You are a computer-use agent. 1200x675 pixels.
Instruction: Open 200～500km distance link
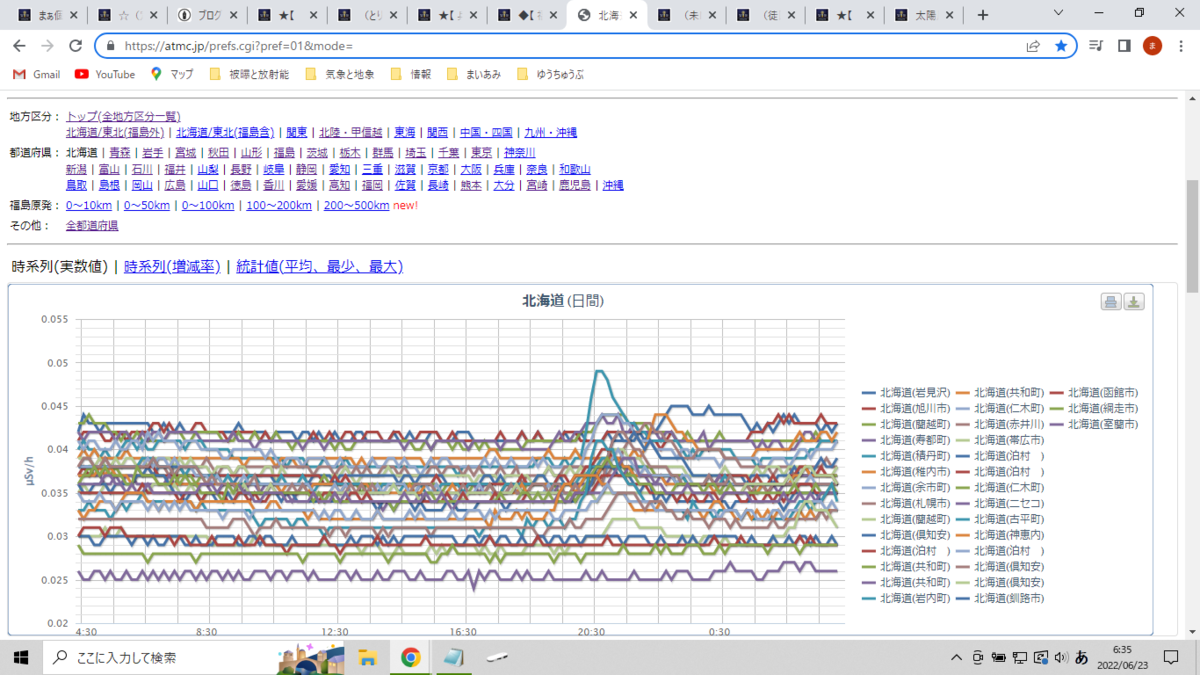pos(356,205)
